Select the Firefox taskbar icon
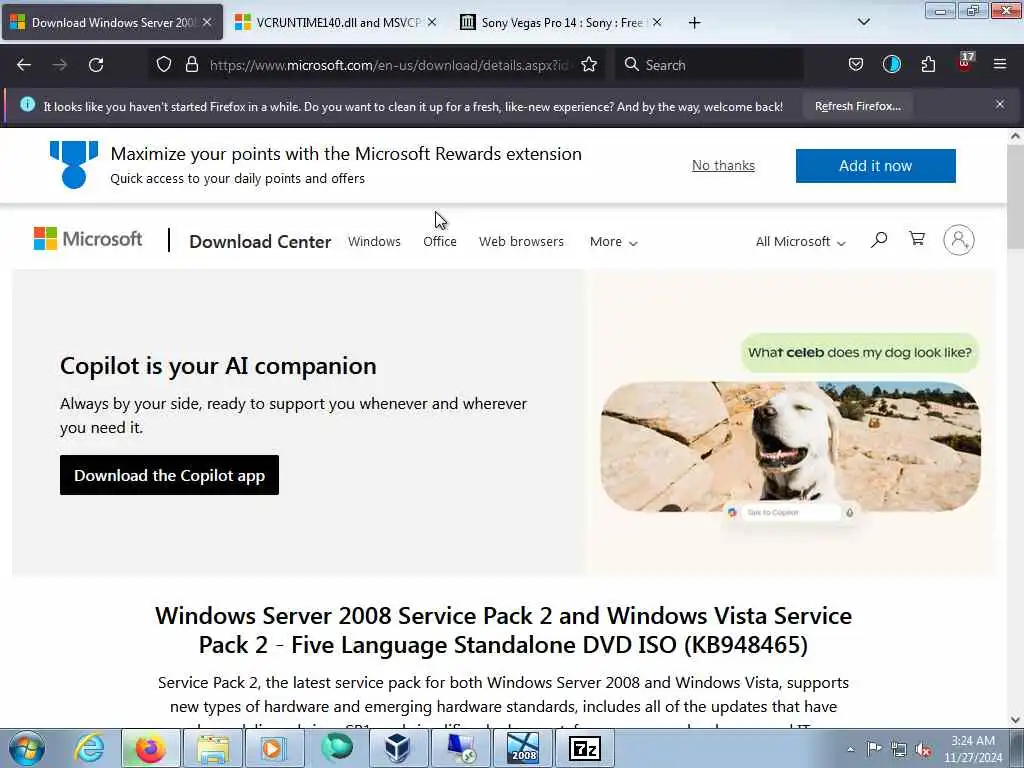The image size is (1024, 768). pos(150,748)
